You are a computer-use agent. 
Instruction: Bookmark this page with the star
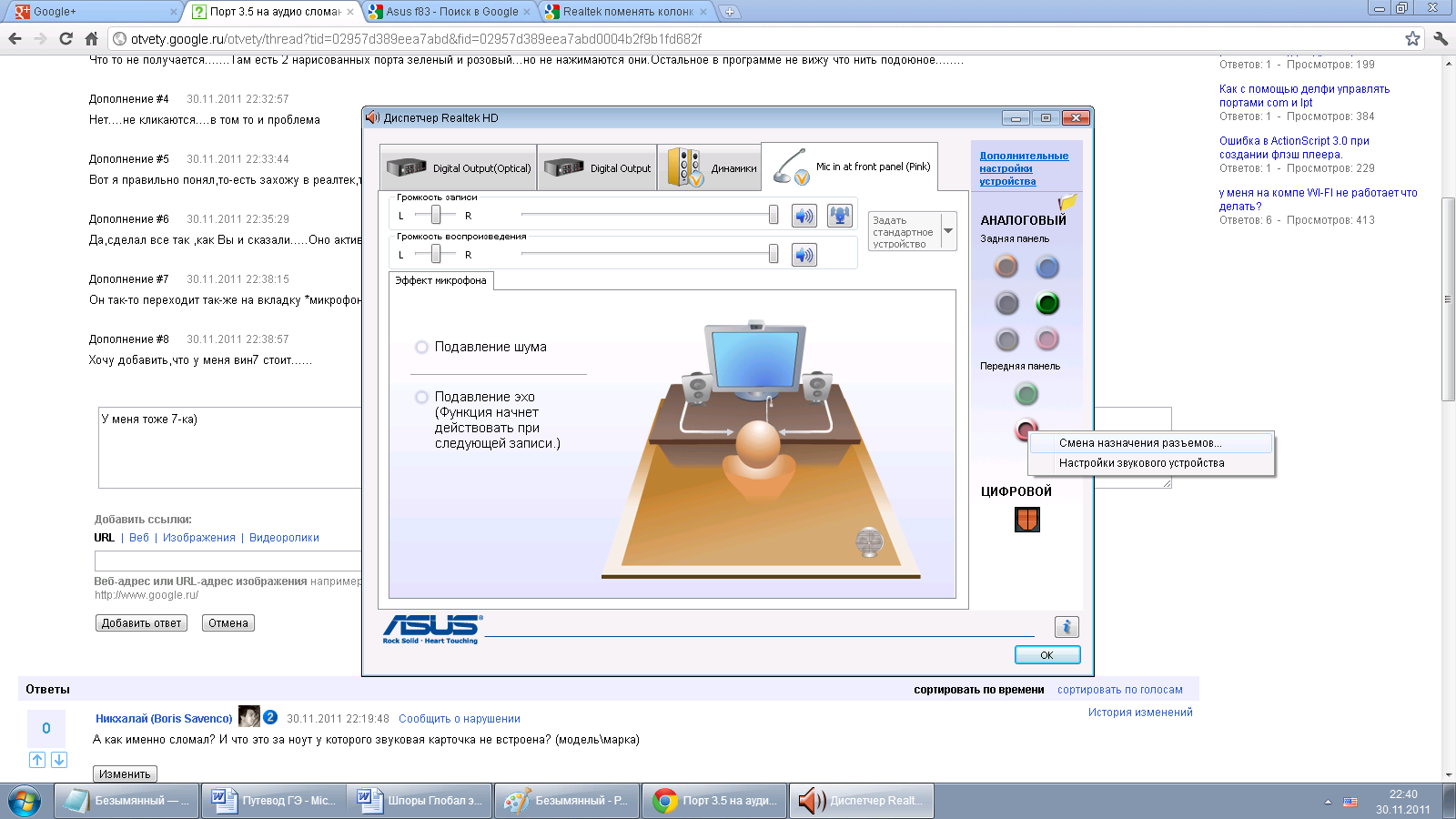coord(1412,38)
